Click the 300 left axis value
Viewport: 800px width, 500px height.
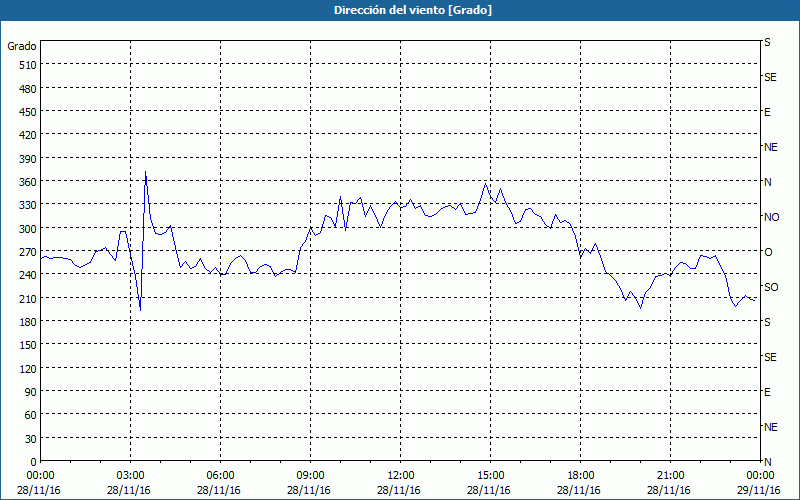[28, 229]
